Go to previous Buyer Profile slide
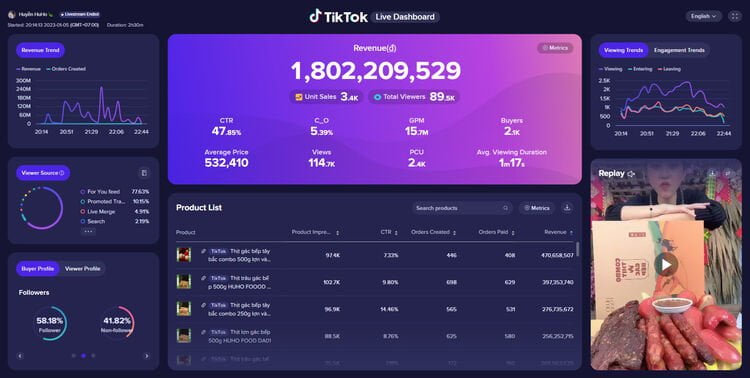The image size is (750, 378). 20,356
